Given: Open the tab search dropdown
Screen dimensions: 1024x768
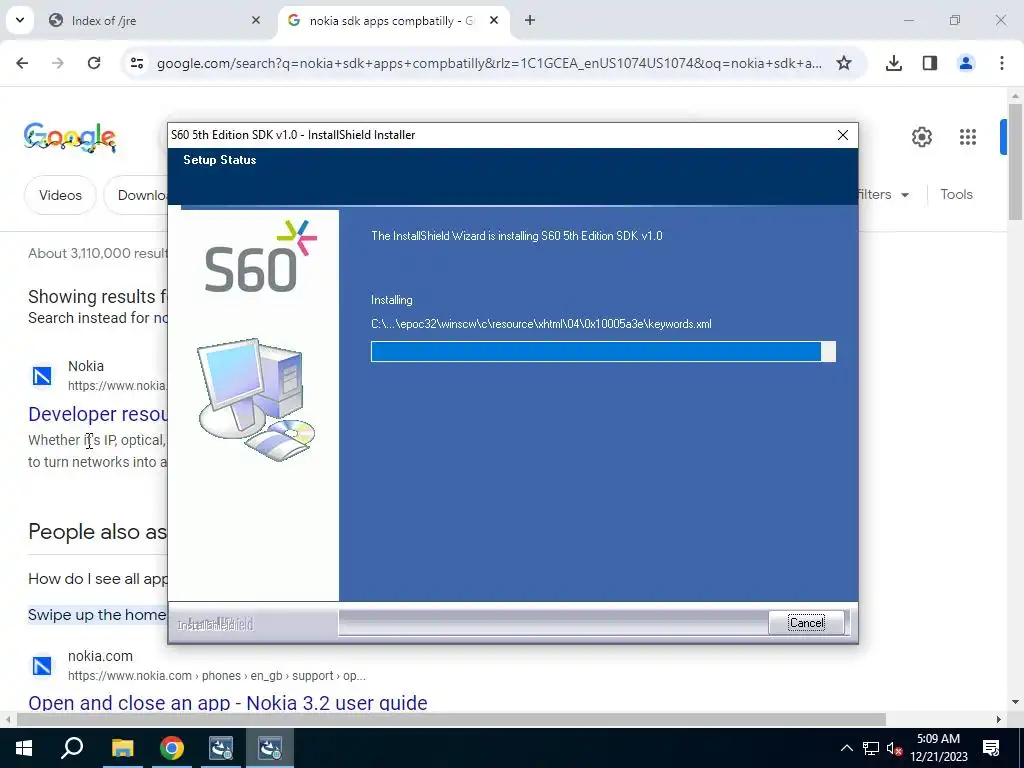Looking at the screenshot, I should click(x=20, y=20).
